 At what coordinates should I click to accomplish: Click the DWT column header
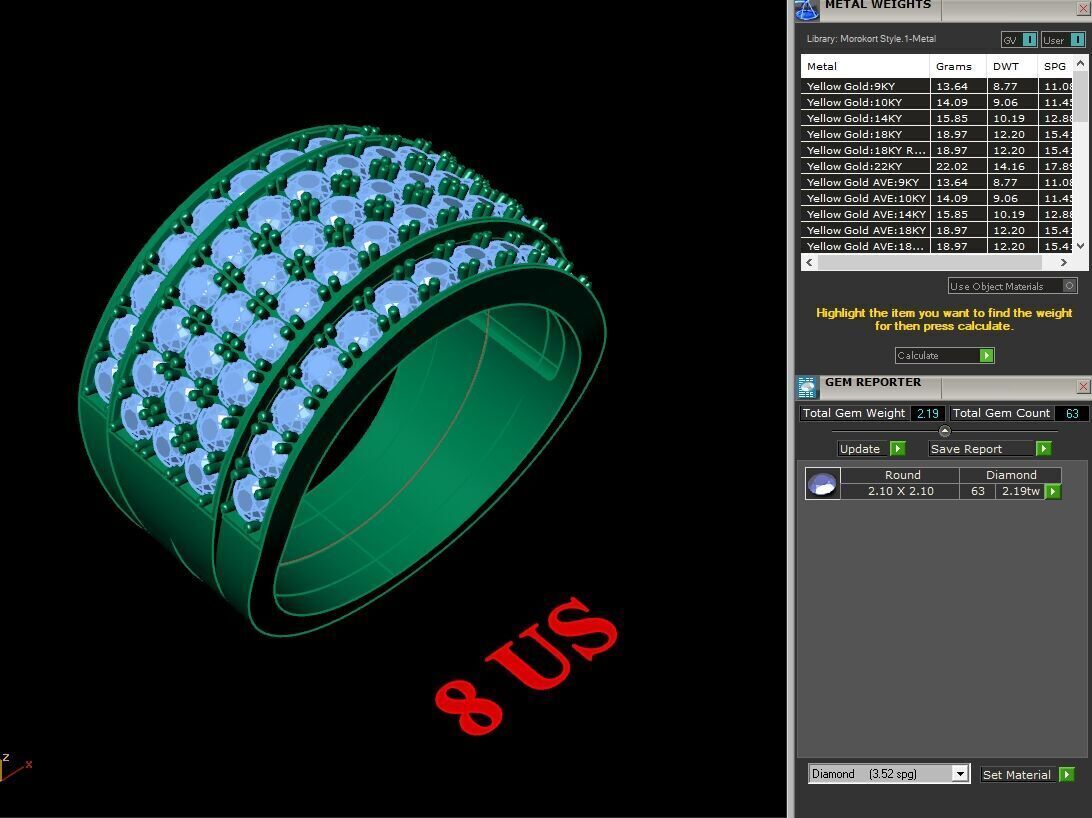click(x=1012, y=66)
